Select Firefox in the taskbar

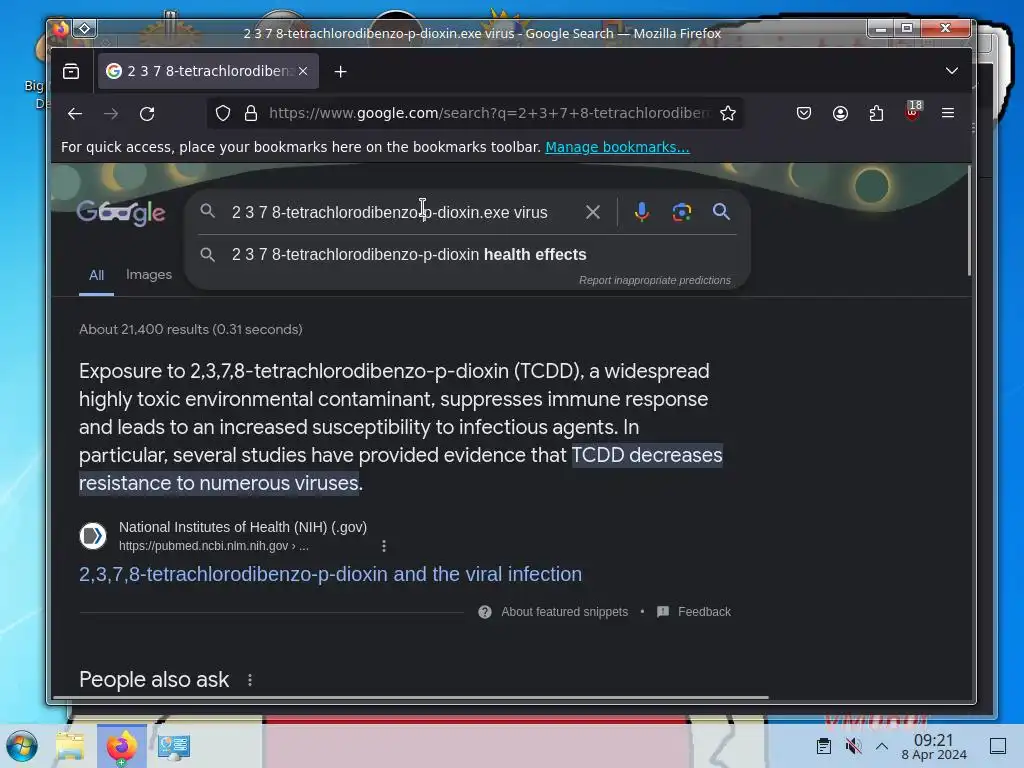coord(121,746)
